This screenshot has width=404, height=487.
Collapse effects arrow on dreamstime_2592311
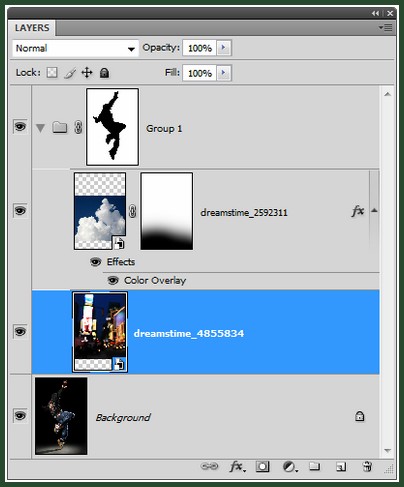pos(374,210)
